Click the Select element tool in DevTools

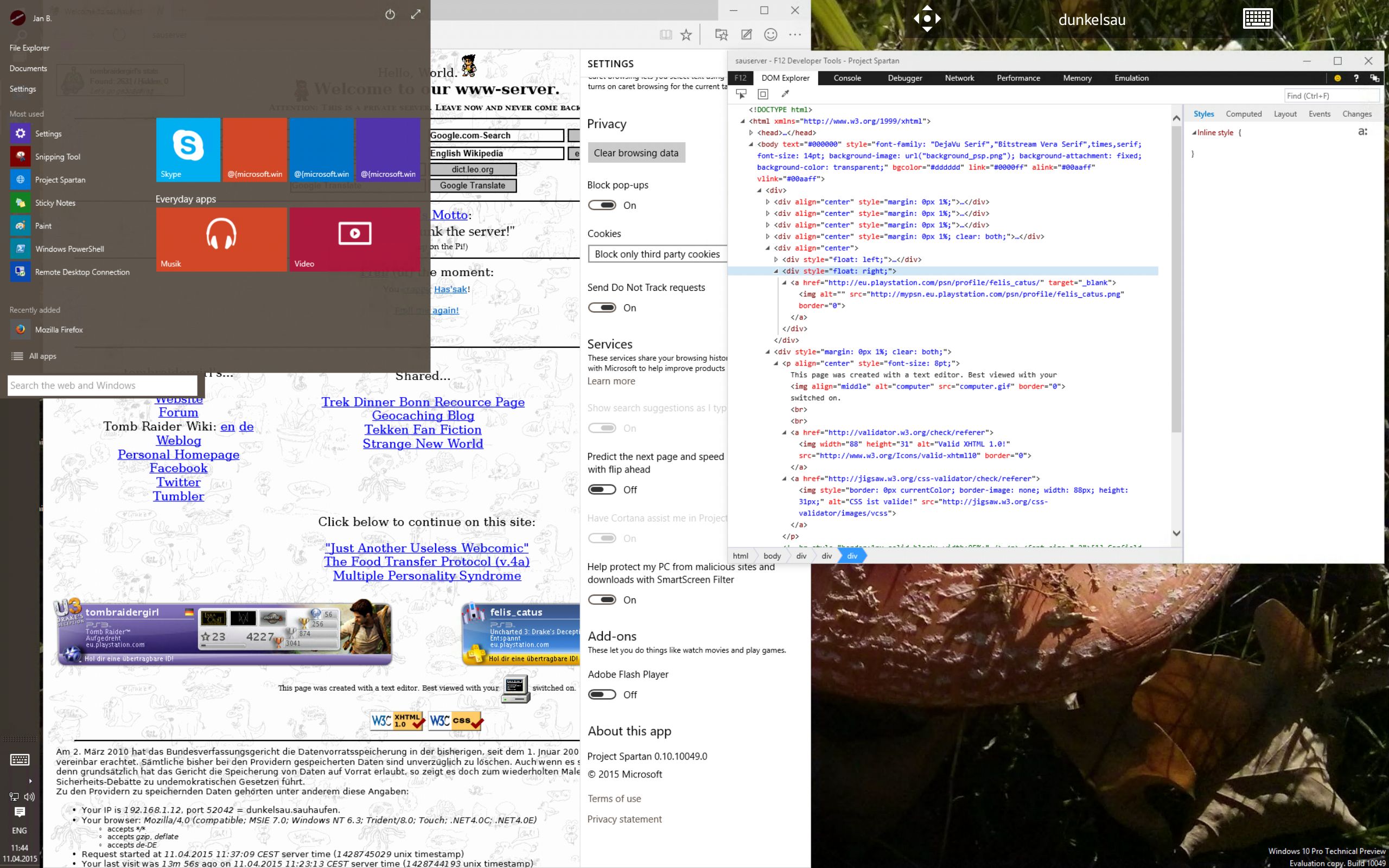[741, 93]
